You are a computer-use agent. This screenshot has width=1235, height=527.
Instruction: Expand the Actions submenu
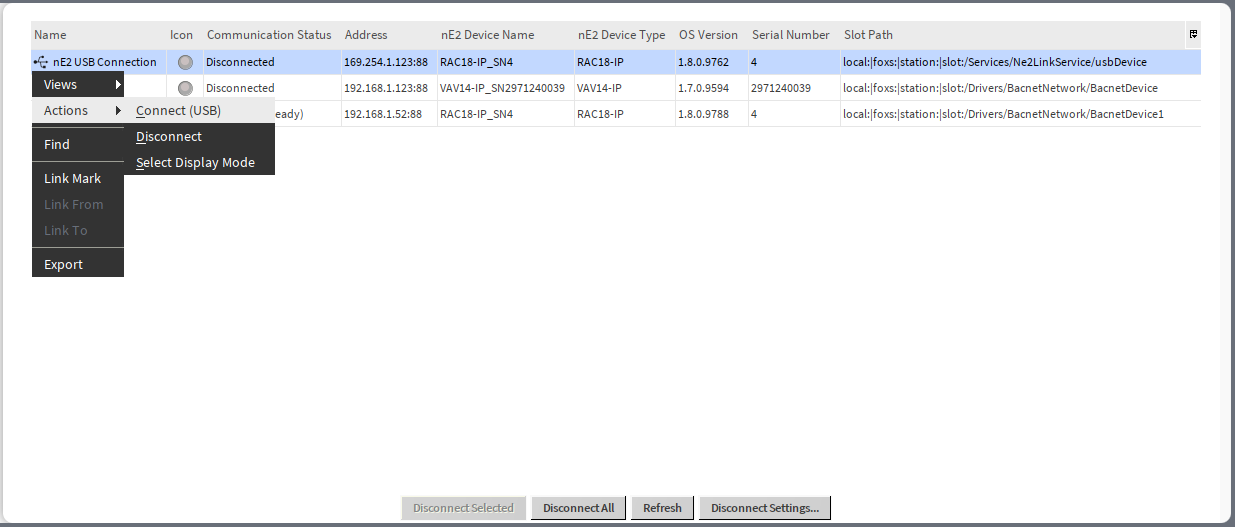point(78,111)
